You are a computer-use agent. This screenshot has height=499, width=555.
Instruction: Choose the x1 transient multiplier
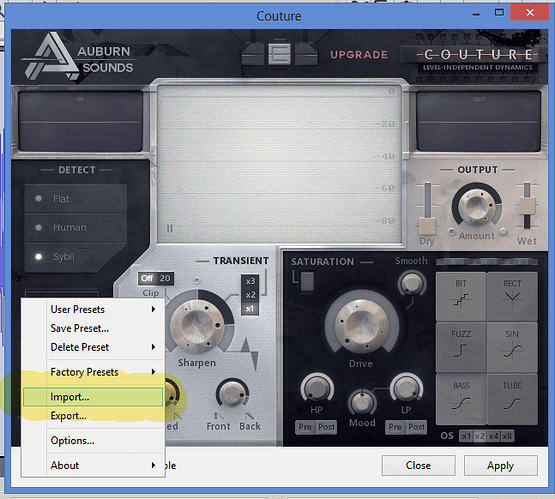coord(250,308)
